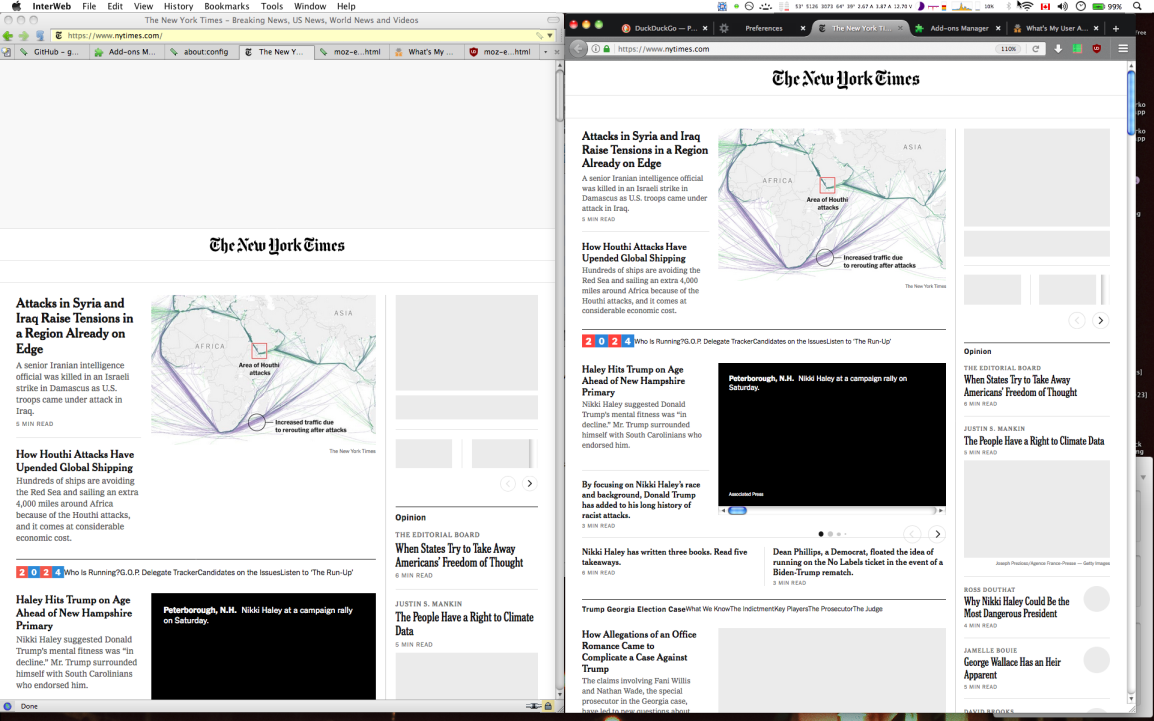Click the InterWeb window vertical scrollbar thumb
The height and width of the screenshot is (721, 1154).
560,96
